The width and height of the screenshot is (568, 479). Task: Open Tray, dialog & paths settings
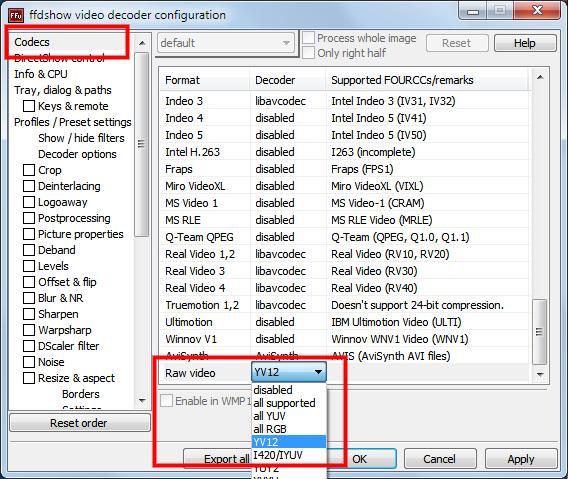(x=63, y=90)
